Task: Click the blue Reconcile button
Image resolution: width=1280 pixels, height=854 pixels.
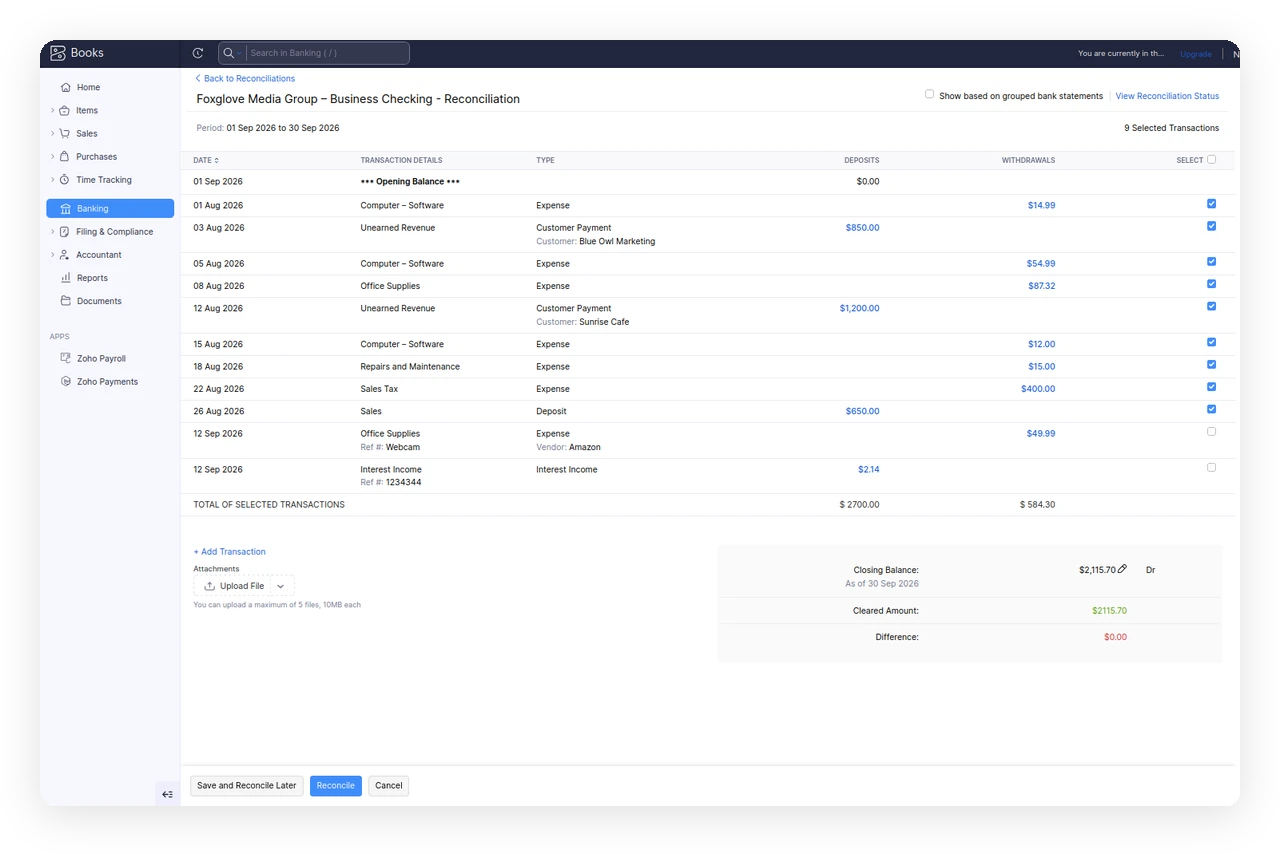Action: [x=336, y=786]
